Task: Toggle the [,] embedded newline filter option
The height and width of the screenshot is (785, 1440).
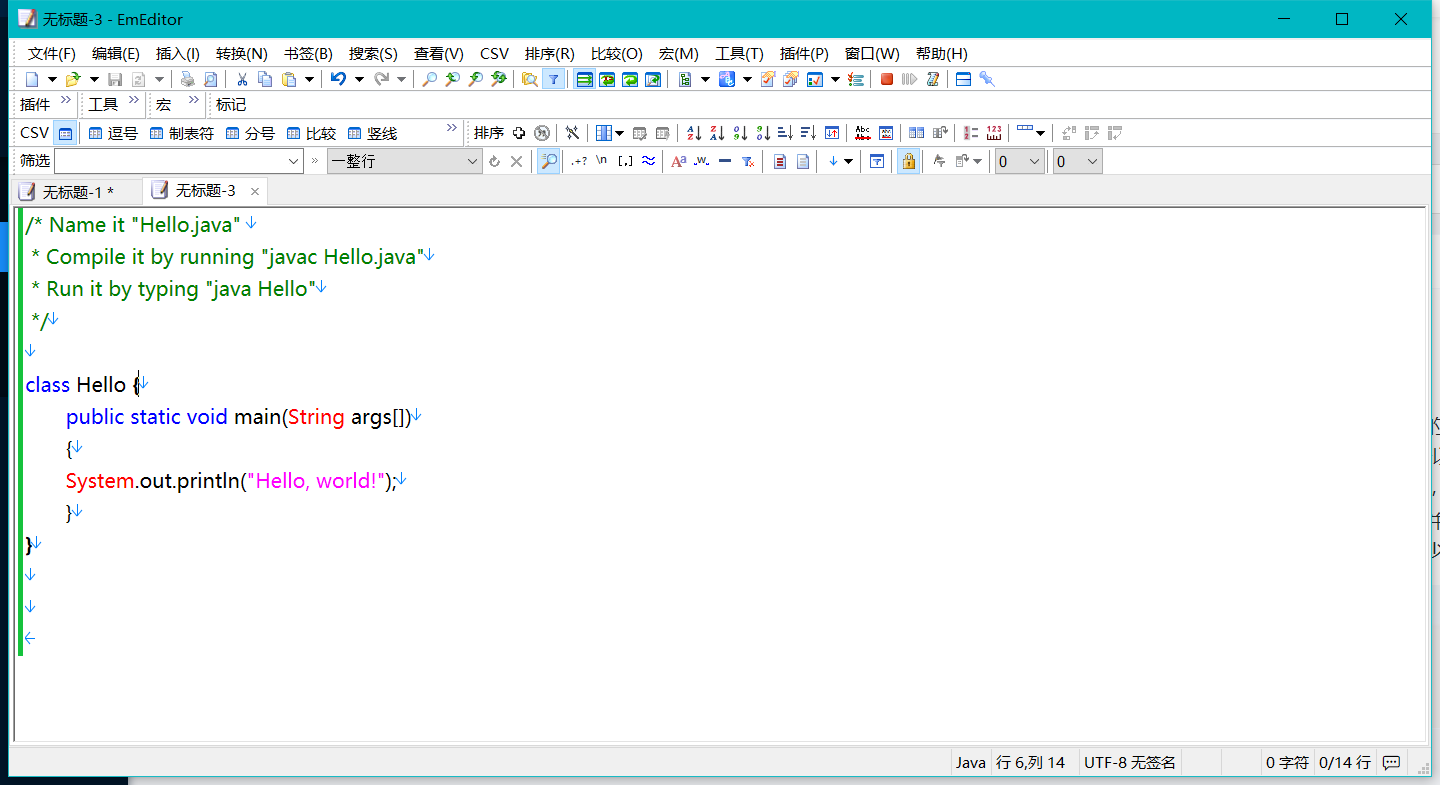Action: (x=625, y=161)
